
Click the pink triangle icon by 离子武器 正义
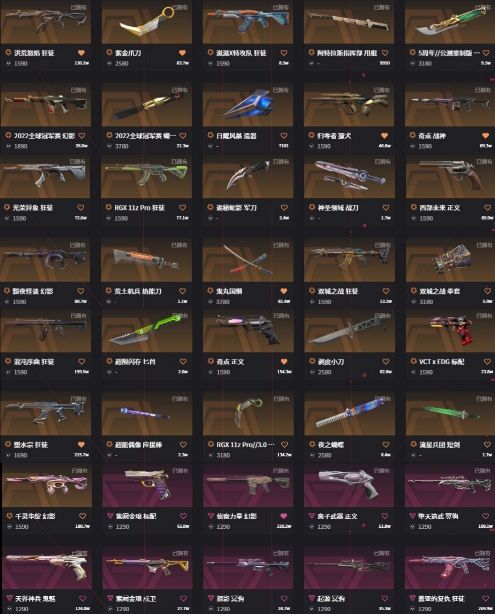coord(312,516)
